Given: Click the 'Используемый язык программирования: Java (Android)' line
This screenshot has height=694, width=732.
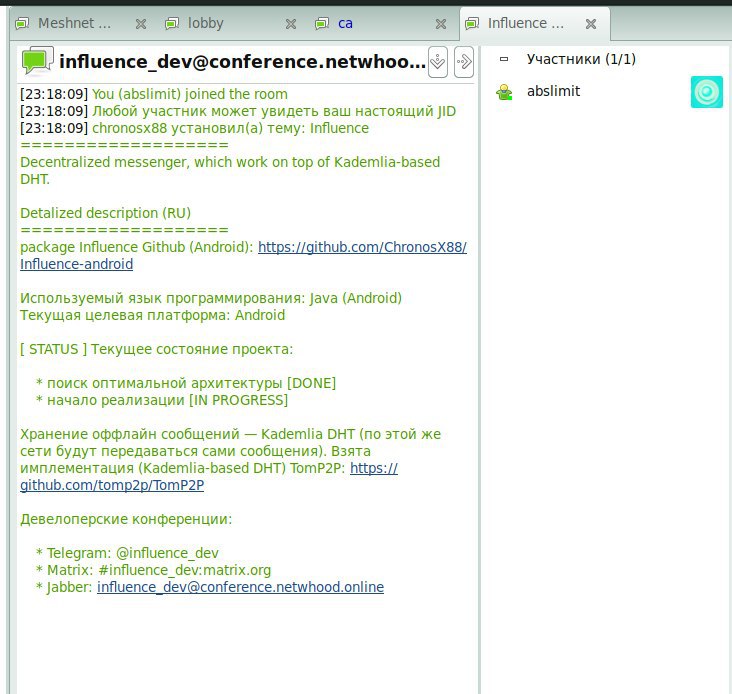Looking at the screenshot, I should tap(211, 298).
